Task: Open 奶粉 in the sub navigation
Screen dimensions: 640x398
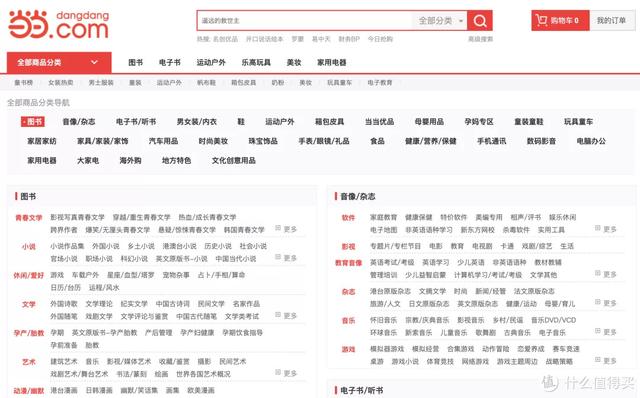Action: click(x=278, y=83)
